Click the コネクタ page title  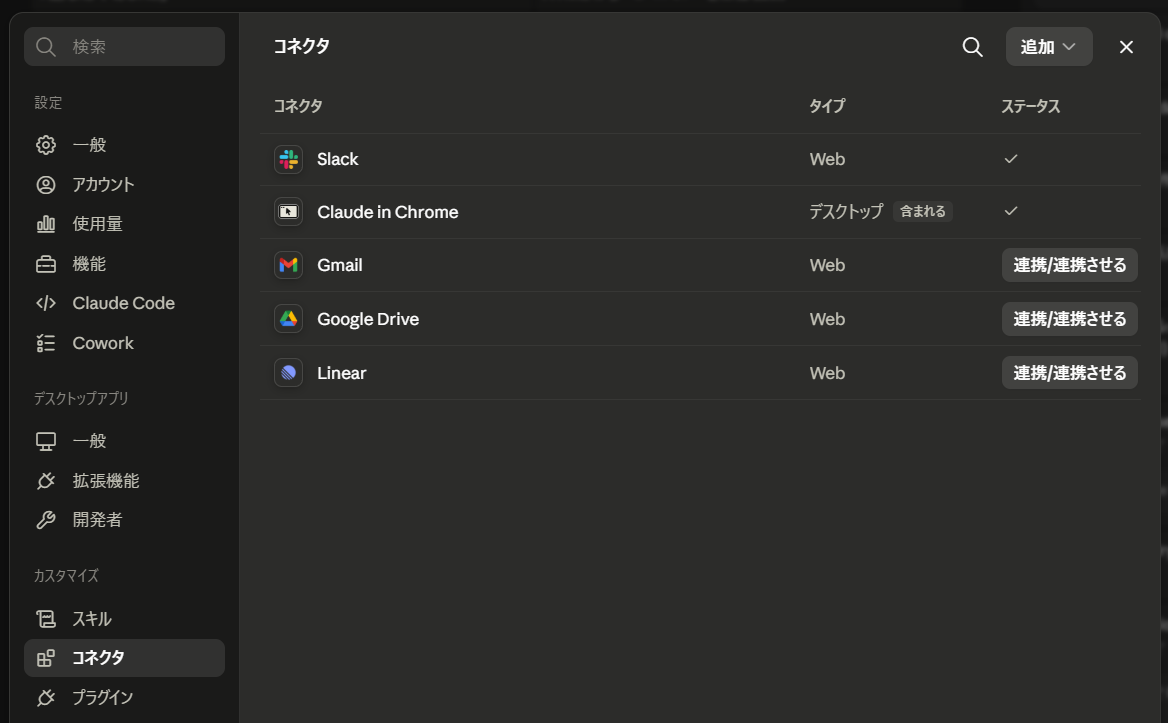[302, 46]
